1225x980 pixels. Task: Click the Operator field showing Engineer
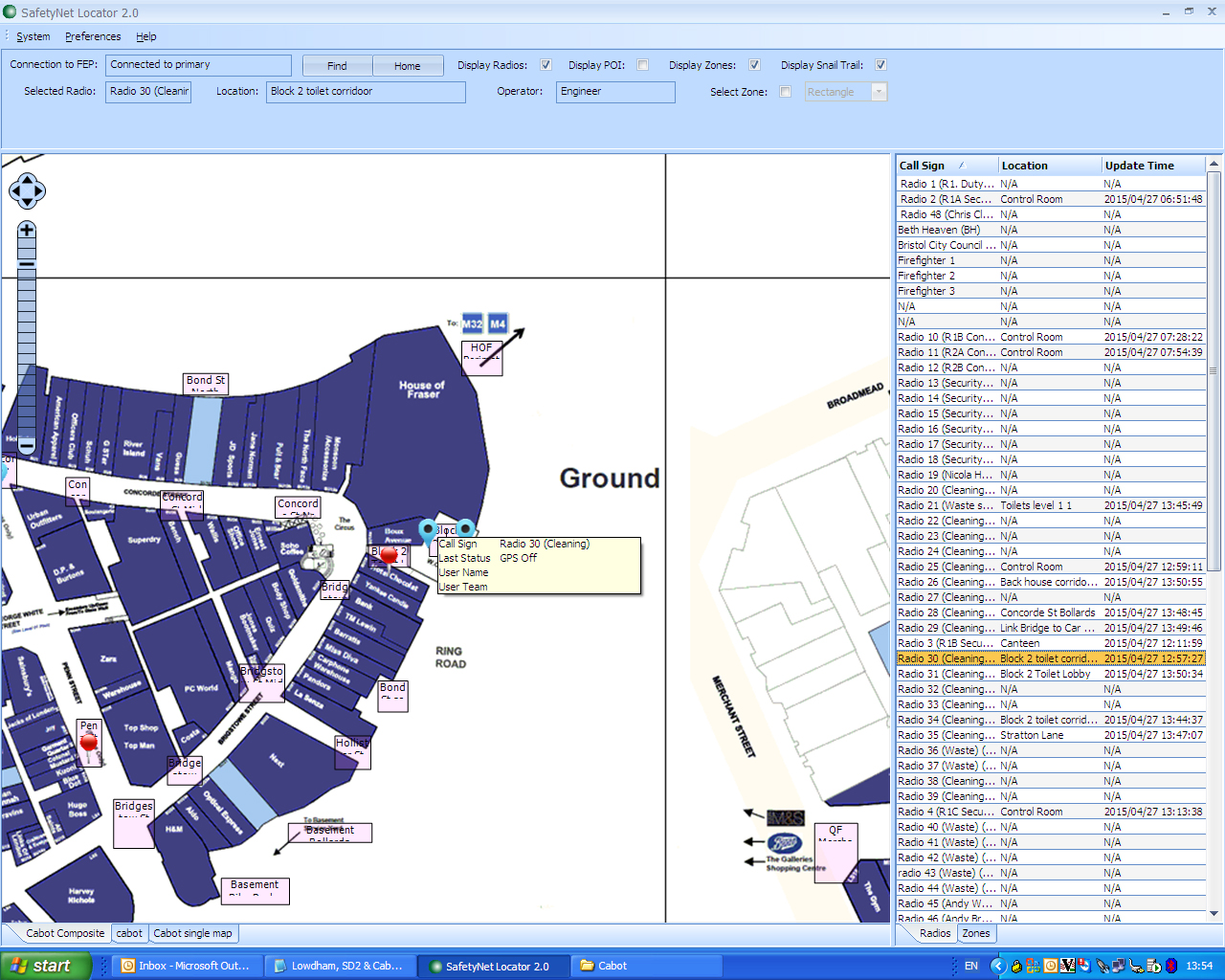pos(615,92)
